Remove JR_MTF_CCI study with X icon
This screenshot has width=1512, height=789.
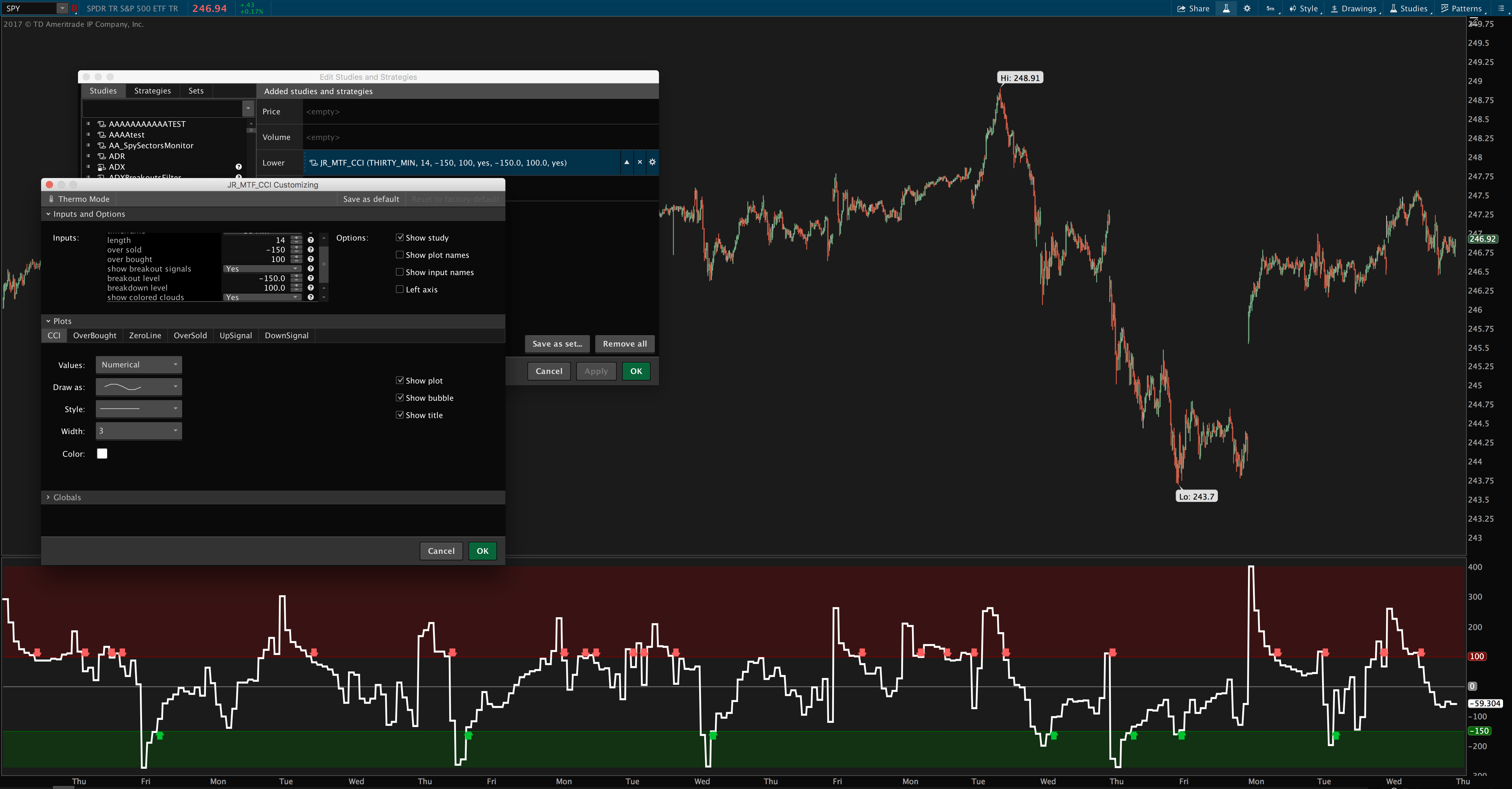(640, 163)
